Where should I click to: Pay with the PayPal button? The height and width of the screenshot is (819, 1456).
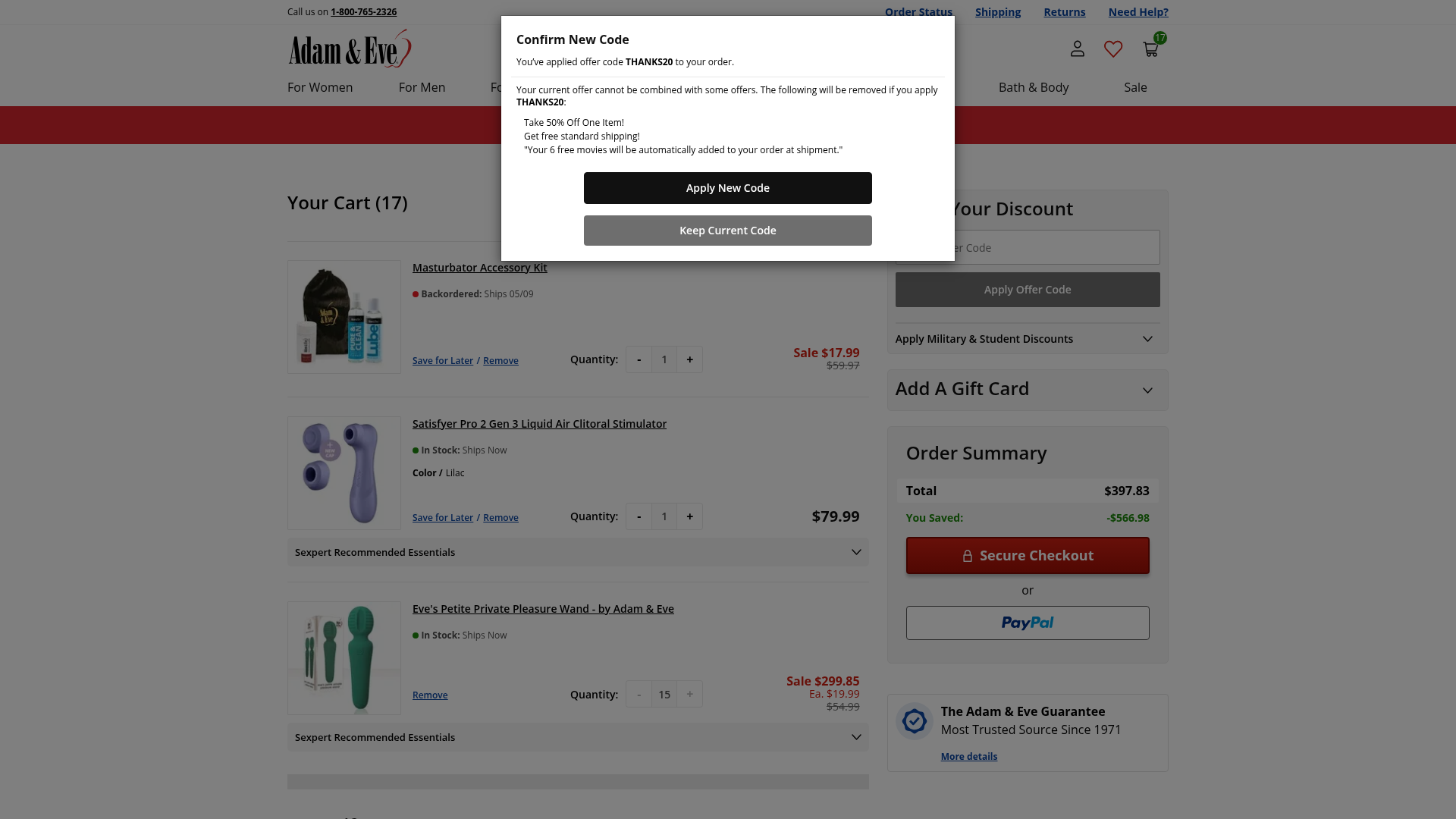[1028, 623]
